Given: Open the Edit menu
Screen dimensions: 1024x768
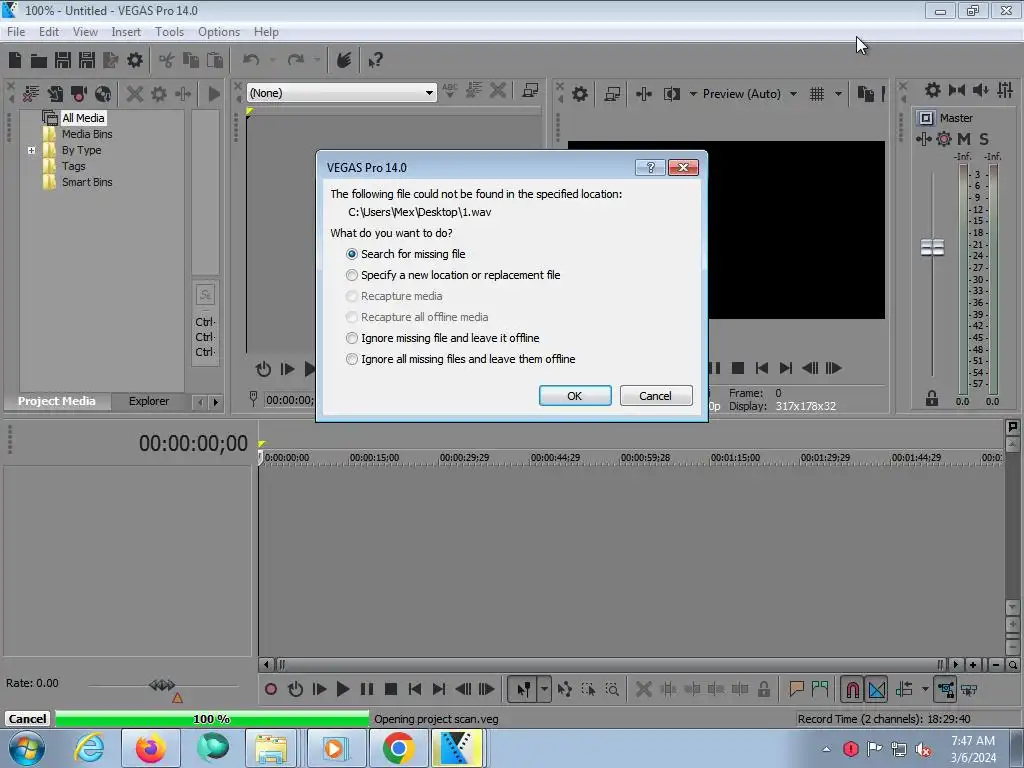Looking at the screenshot, I should [x=49, y=32].
